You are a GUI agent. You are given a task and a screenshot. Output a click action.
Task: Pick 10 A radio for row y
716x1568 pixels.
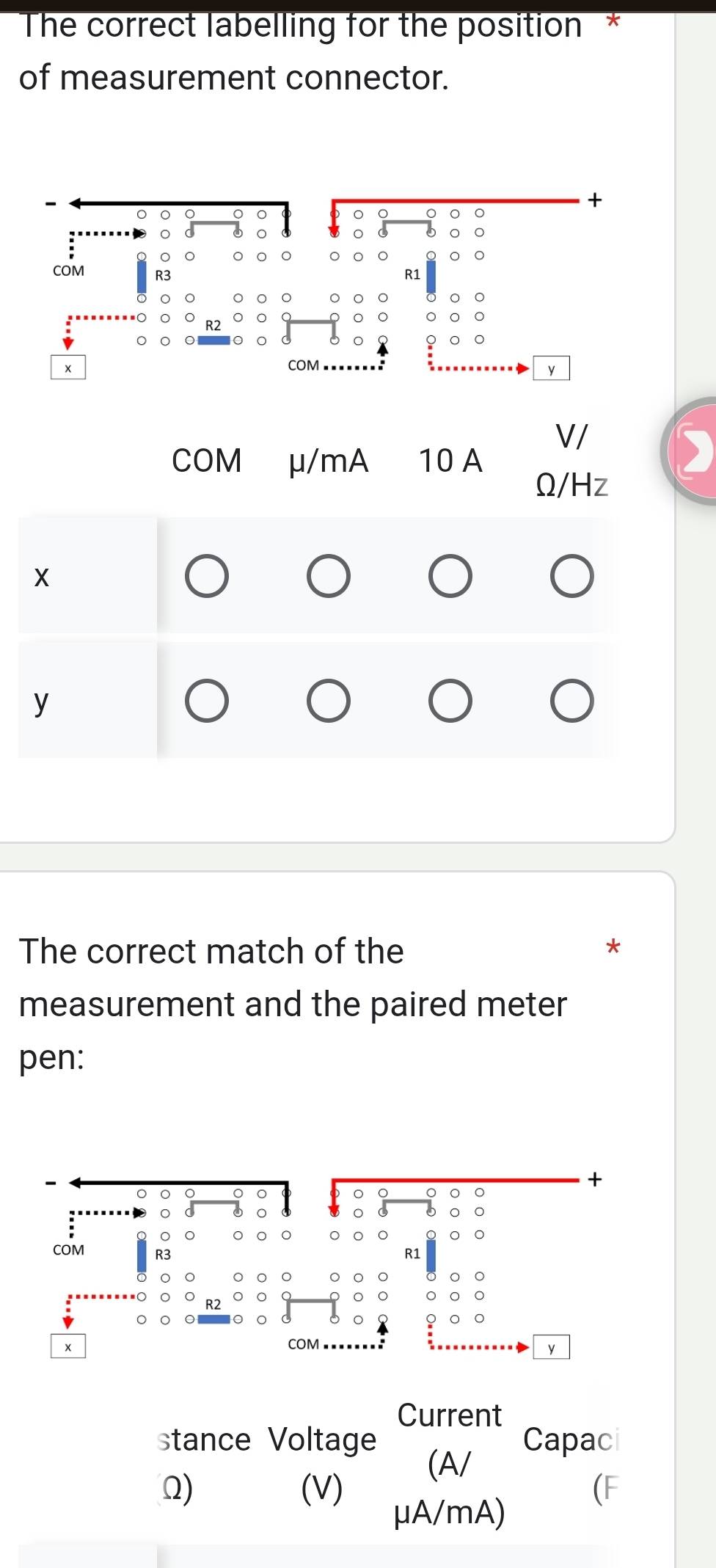click(450, 701)
